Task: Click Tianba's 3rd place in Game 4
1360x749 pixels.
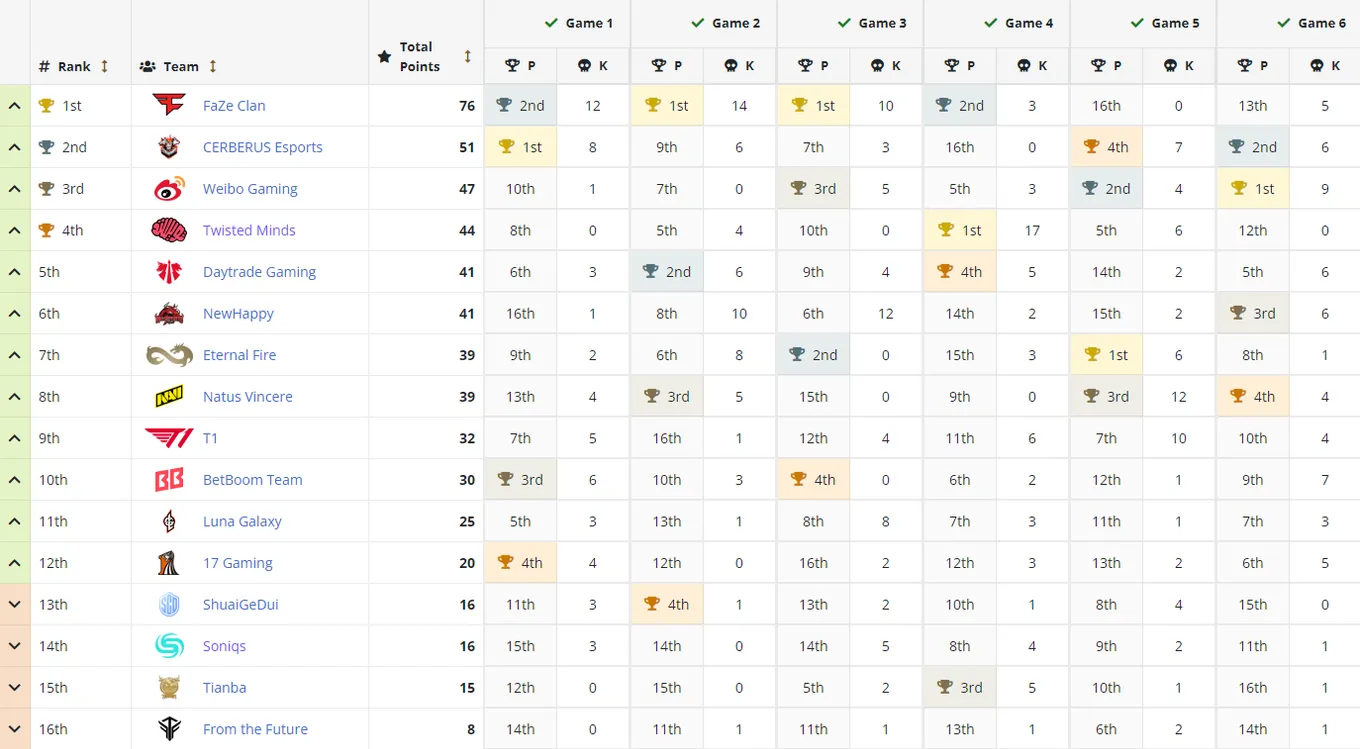Action: 960,688
